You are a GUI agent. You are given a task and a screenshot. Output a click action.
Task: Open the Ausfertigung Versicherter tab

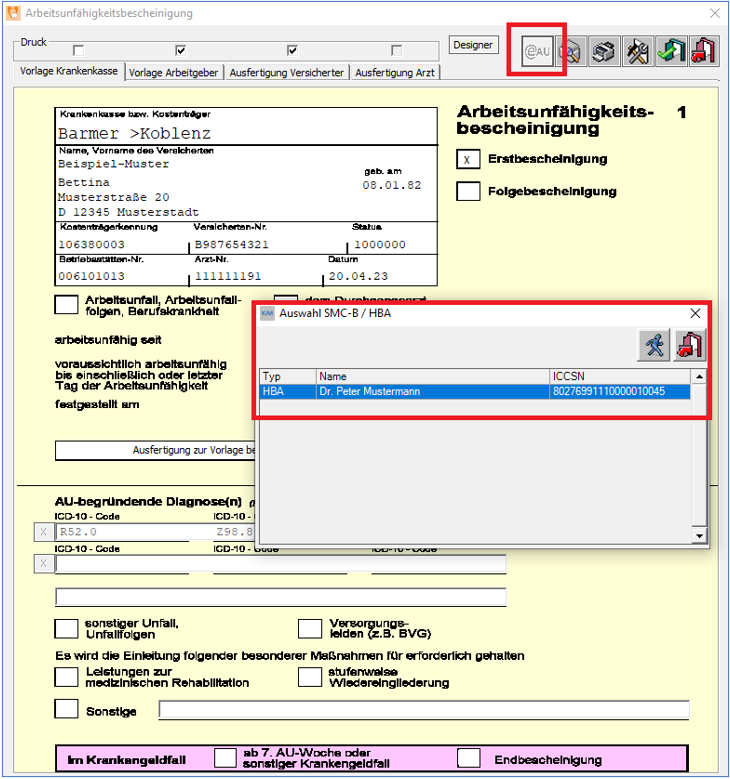click(287, 73)
